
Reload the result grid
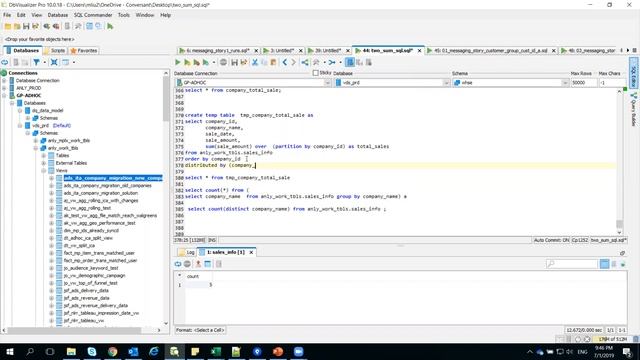click(x=178, y=264)
